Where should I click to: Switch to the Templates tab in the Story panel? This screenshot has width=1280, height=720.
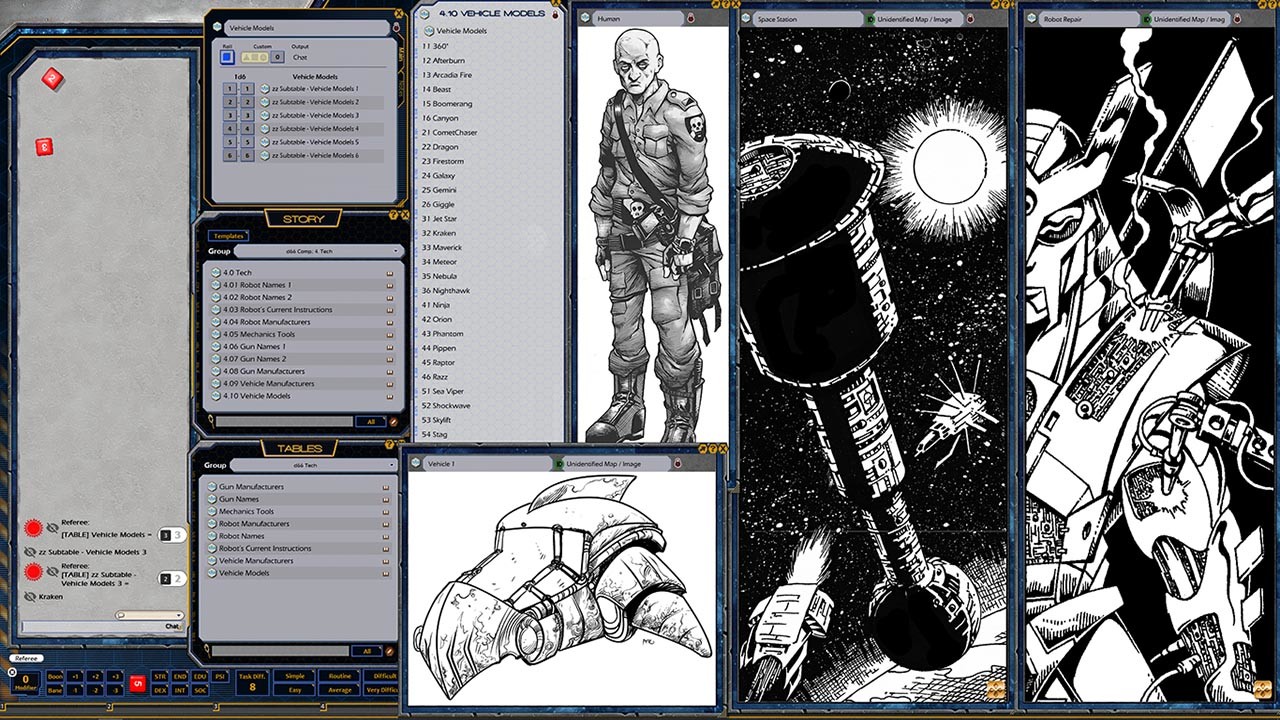pyautogui.click(x=230, y=236)
